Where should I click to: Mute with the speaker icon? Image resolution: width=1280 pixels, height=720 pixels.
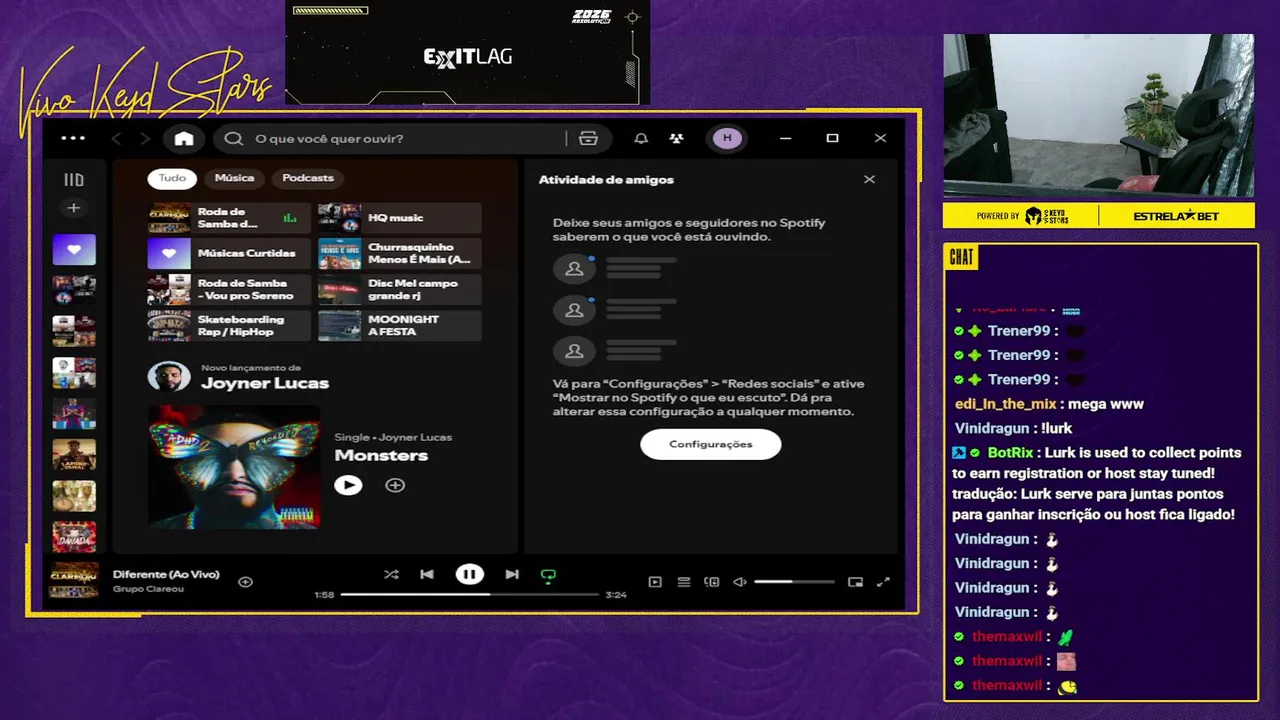point(740,582)
